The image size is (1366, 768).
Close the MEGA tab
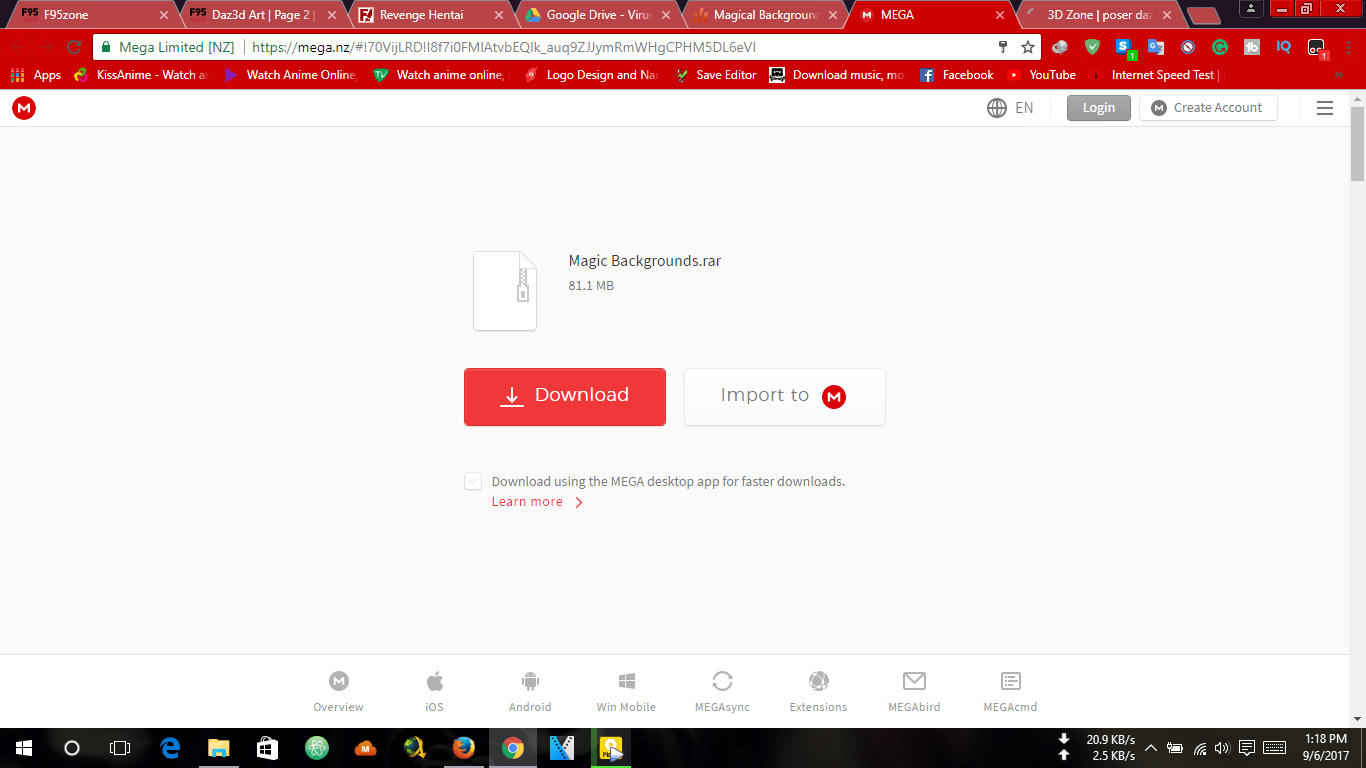[x=1000, y=15]
